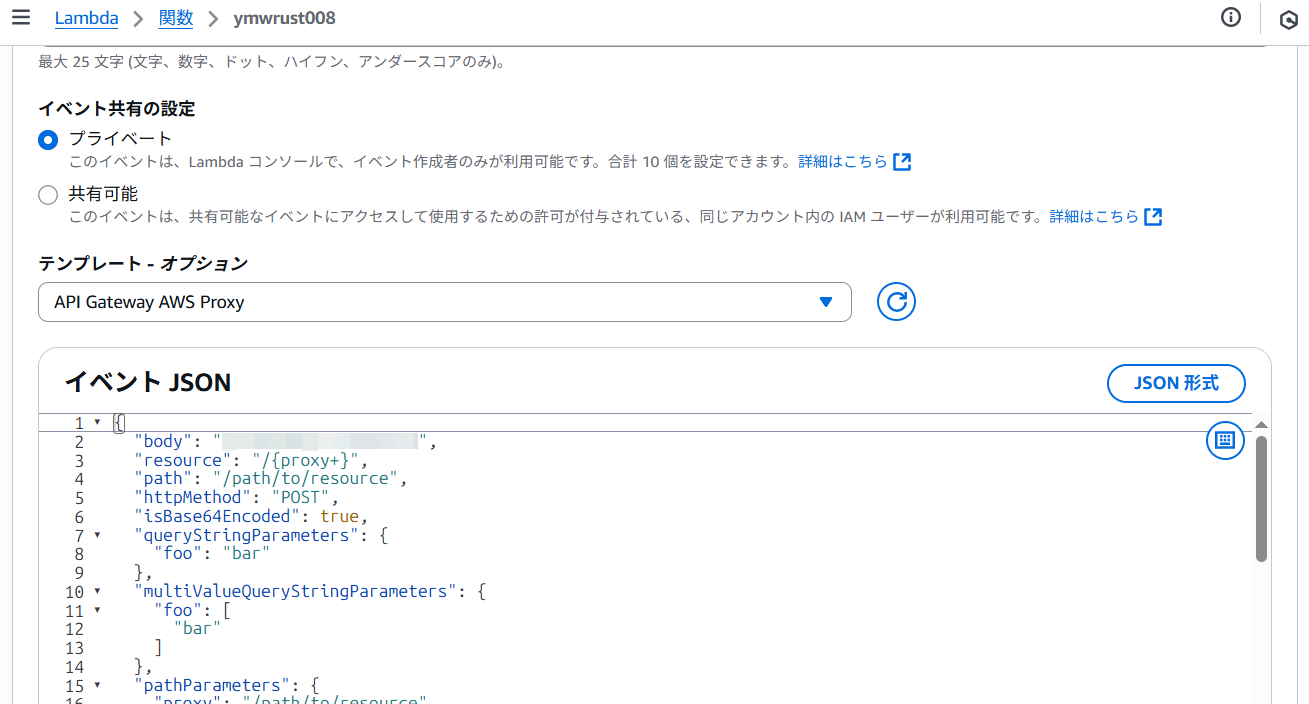The image size is (1309, 704).
Task: Select the 共有可能 radio option
Action: pos(48,195)
